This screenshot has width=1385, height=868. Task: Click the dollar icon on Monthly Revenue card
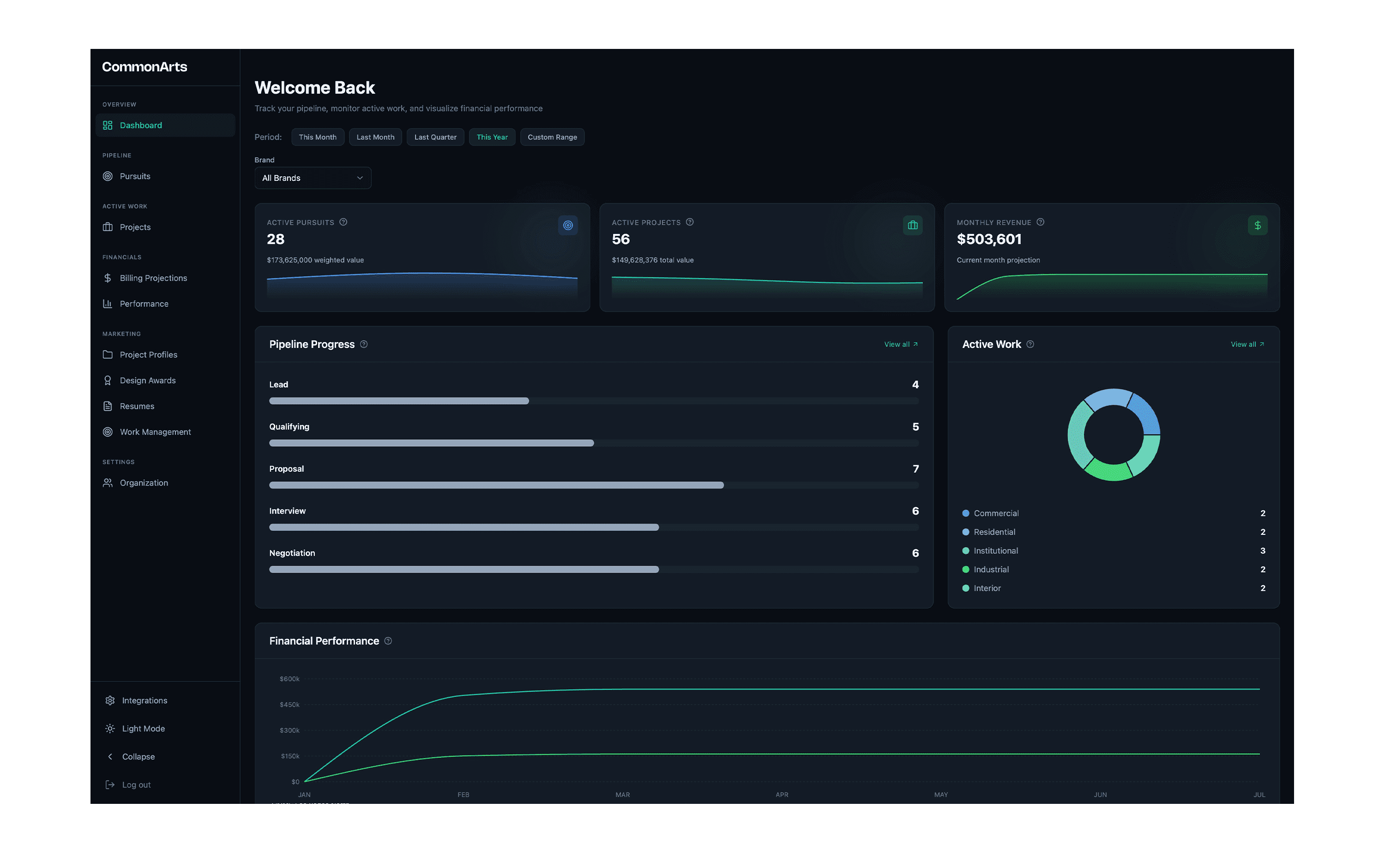pyautogui.click(x=1257, y=226)
